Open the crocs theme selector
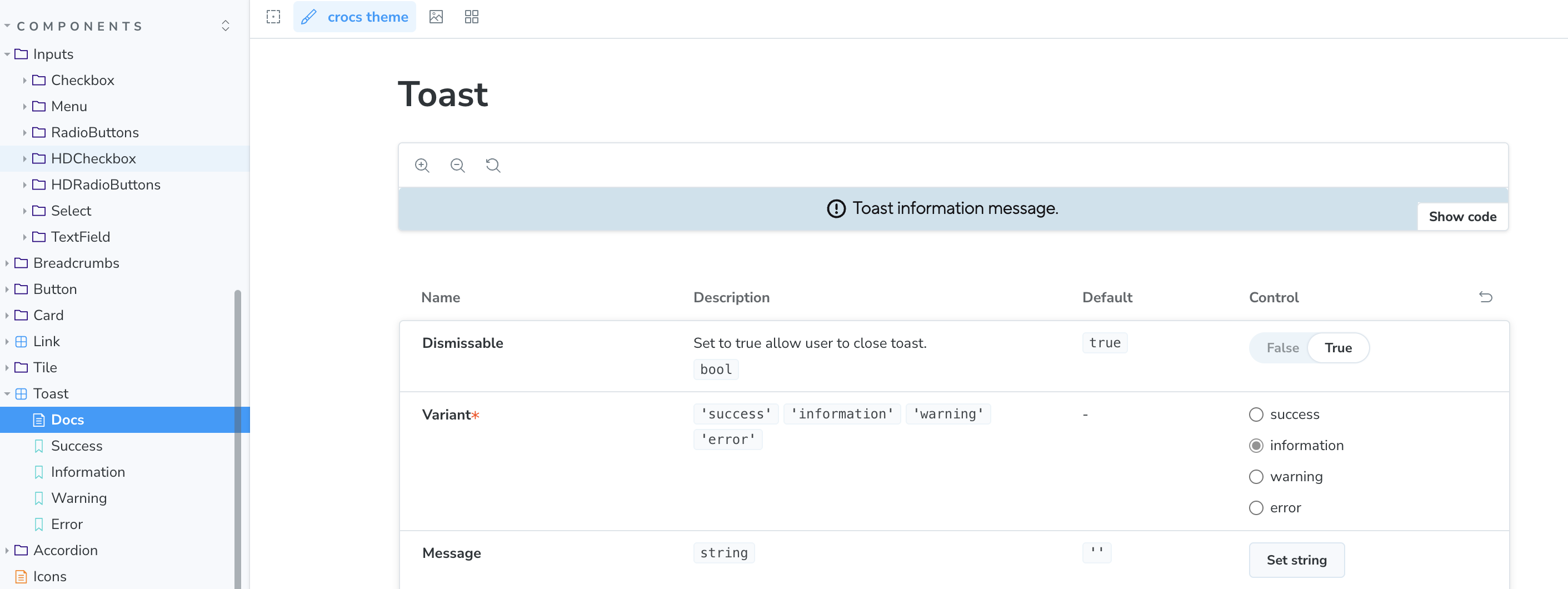 (355, 17)
